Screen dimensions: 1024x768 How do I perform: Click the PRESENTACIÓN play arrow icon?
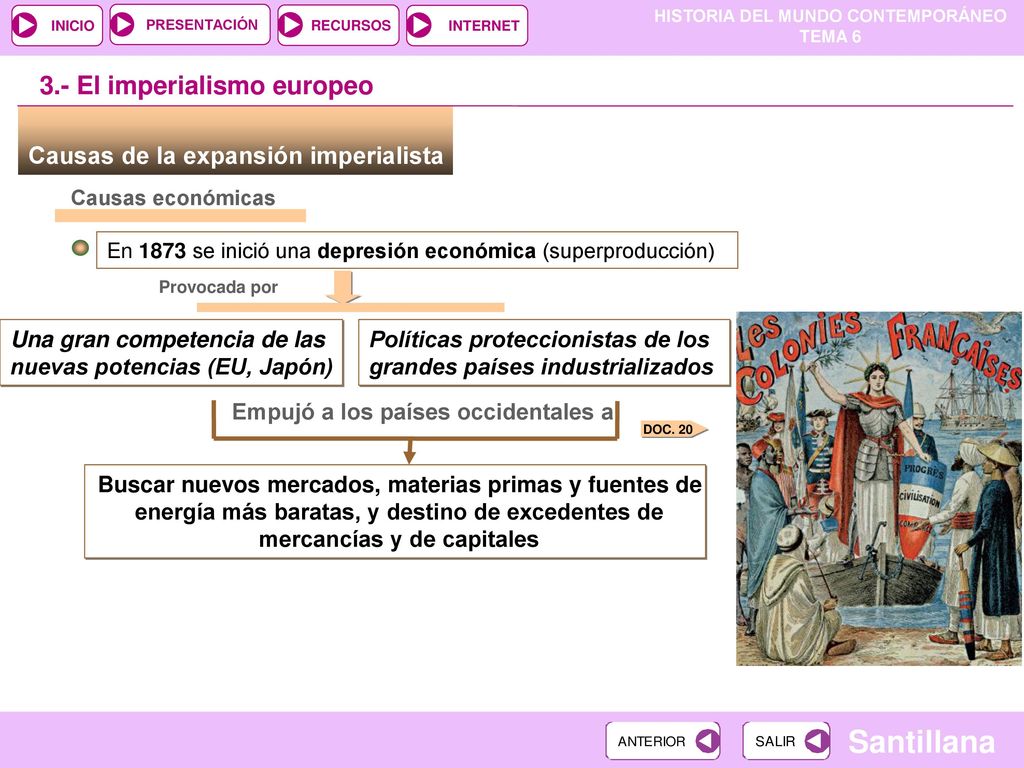coord(122,25)
